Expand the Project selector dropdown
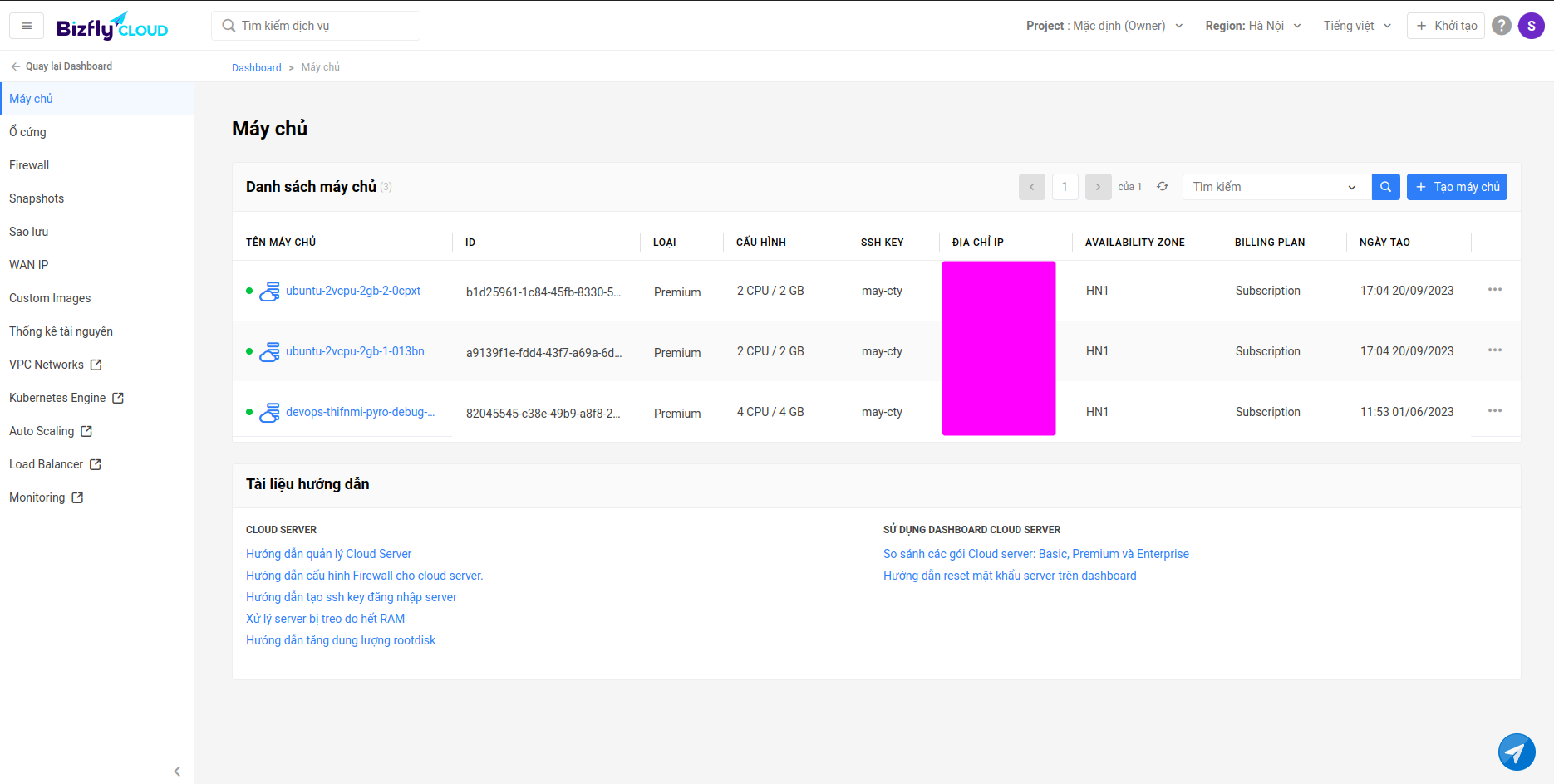 coord(1104,26)
